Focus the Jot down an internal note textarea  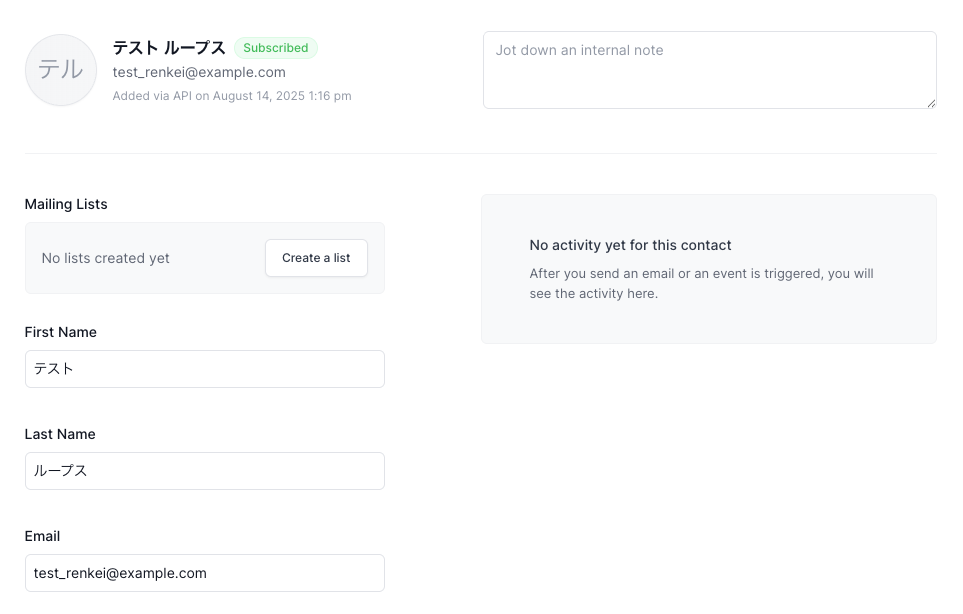click(x=709, y=70)
